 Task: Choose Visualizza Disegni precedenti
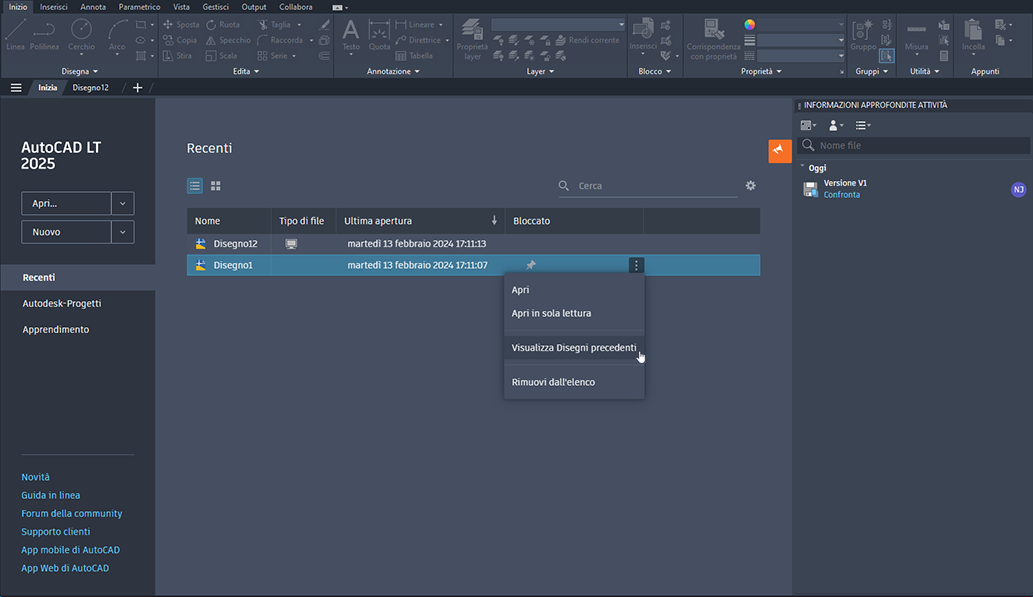pos(574,347)
